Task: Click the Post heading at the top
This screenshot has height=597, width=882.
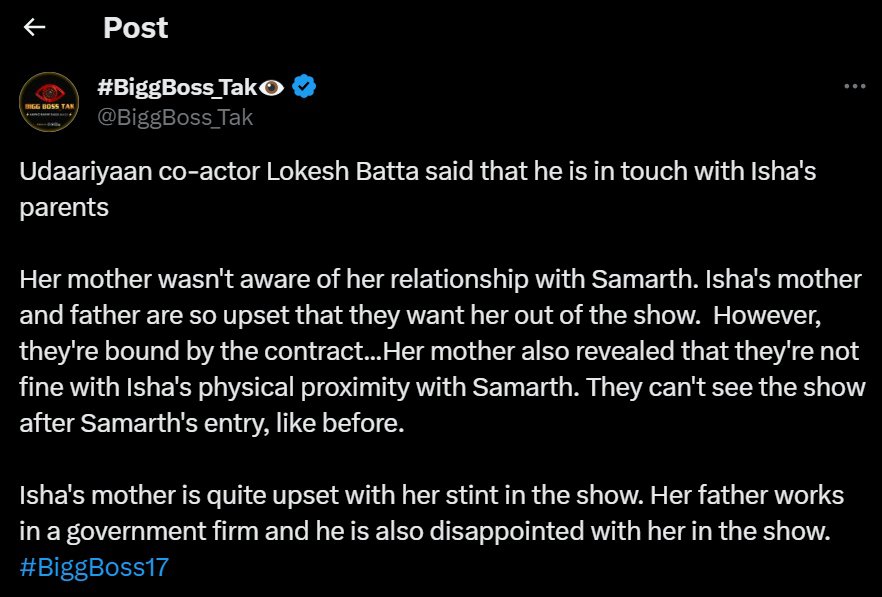Action: pyautogui.click(x=136, y=28)
